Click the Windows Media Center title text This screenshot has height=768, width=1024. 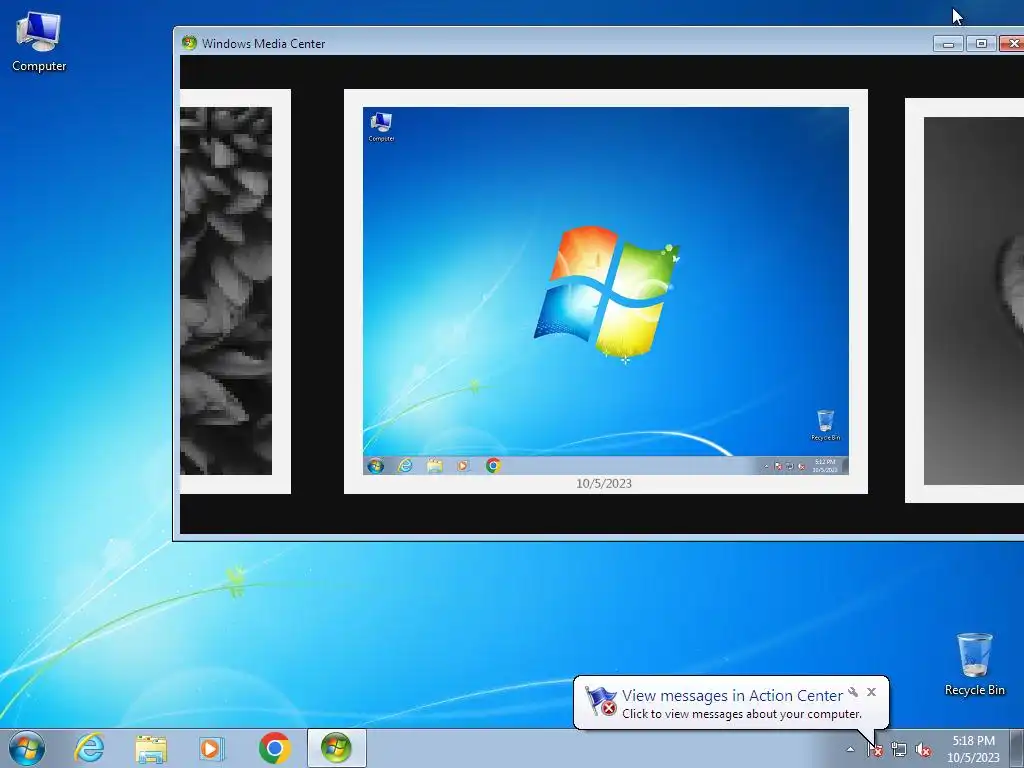(263, 44)
